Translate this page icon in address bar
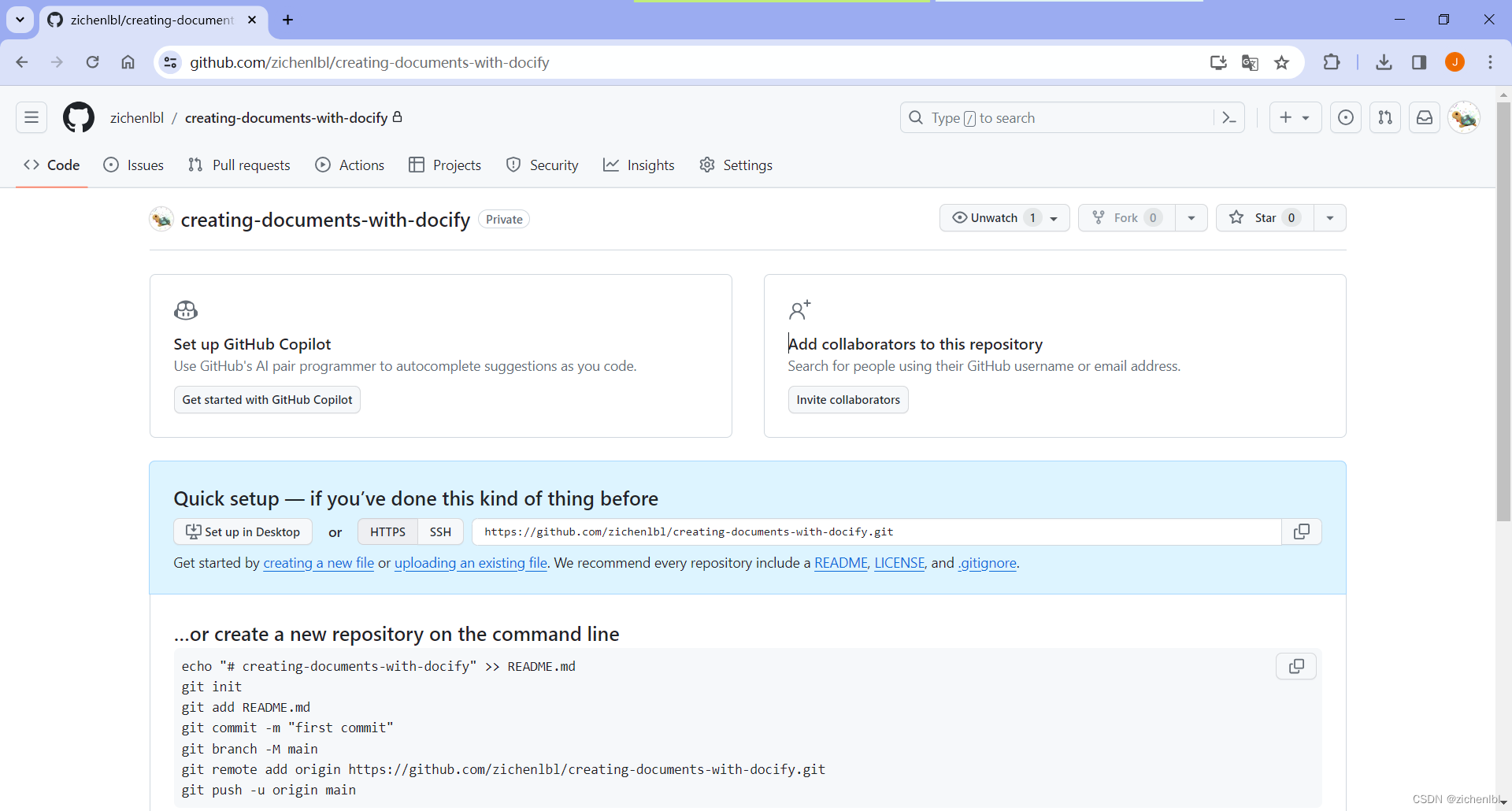The image size is (1512, 811). (x=1250, y=62)
